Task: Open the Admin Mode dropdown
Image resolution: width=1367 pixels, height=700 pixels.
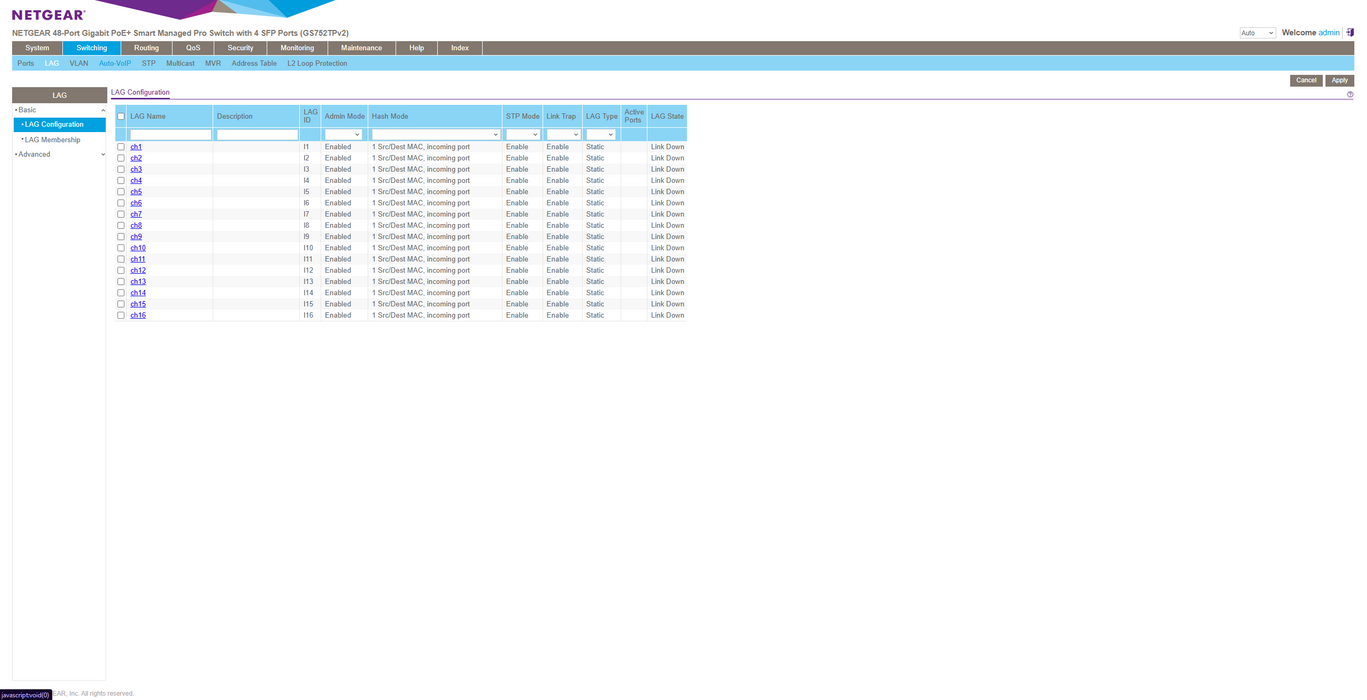Action: (x=343, y=134)
